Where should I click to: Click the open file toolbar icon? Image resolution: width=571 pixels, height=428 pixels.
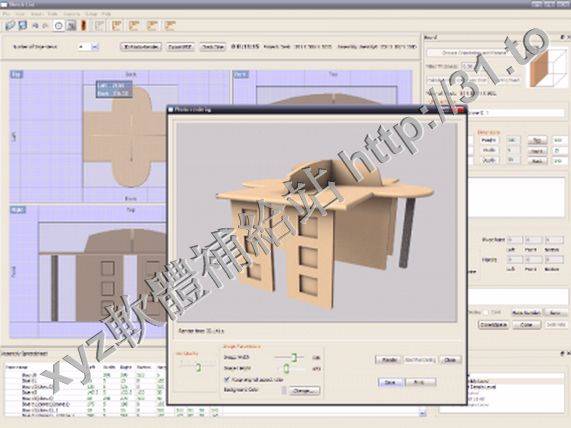pyautogui.click(x=10, y=25)
